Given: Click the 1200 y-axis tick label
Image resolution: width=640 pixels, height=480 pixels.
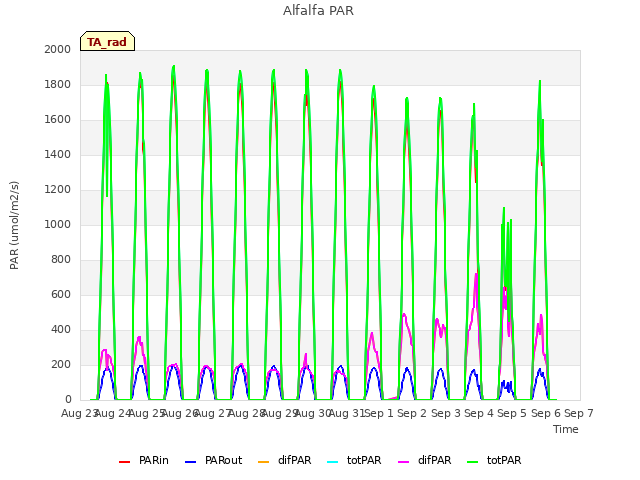Looking at the screenshot, I should [x=58, y=189].
